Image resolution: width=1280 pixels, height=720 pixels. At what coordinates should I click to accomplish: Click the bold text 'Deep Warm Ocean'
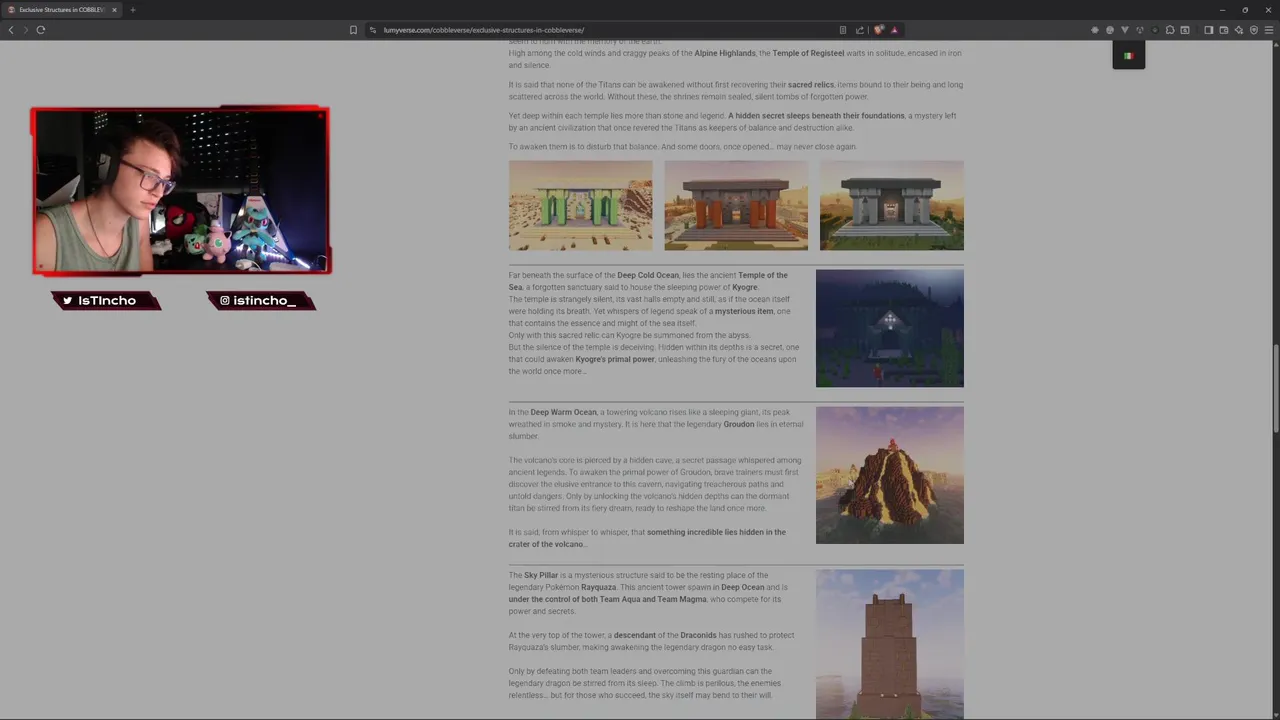pos(563,412)
